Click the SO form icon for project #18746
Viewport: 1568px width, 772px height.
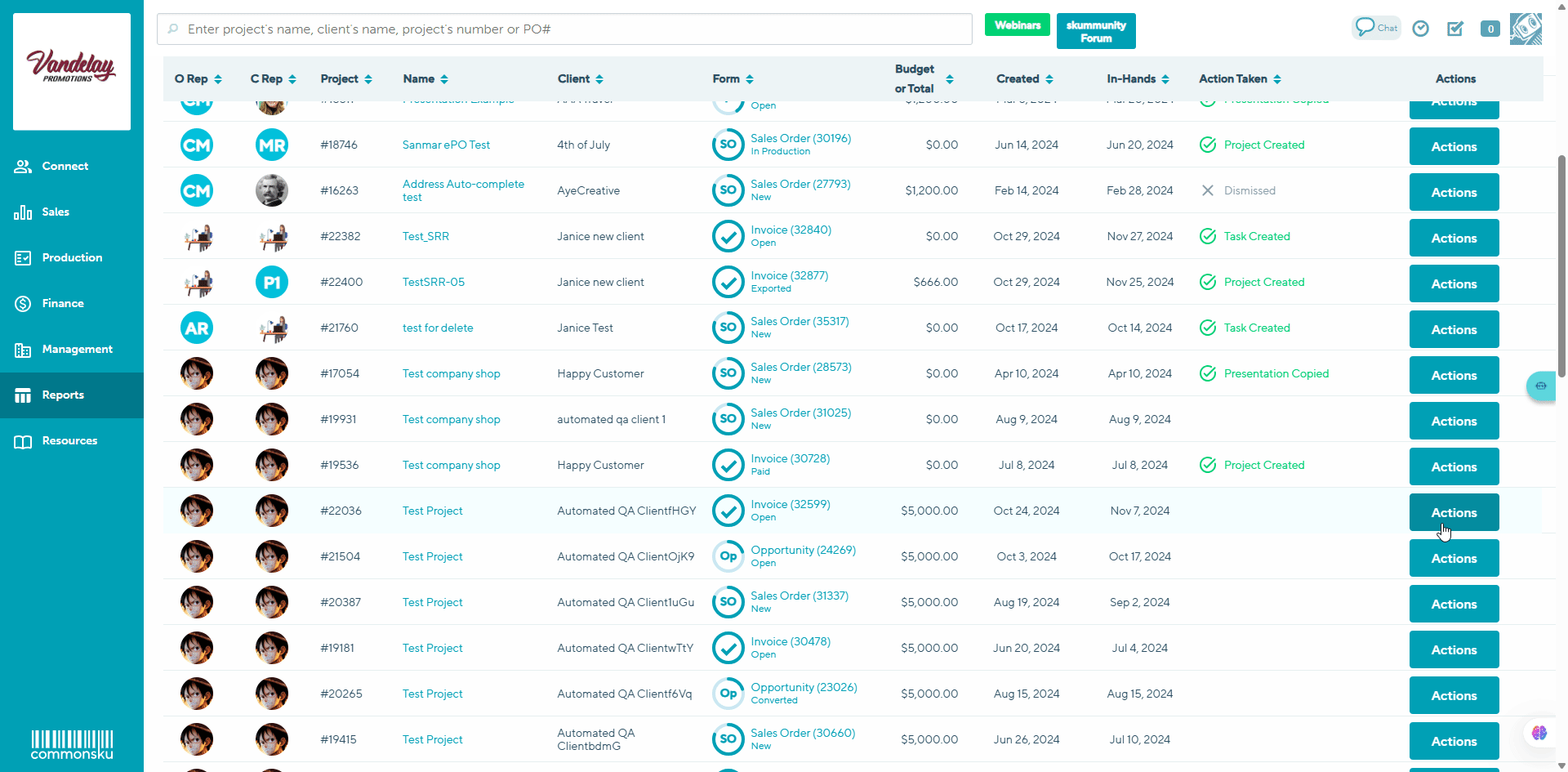pos(728,145)
